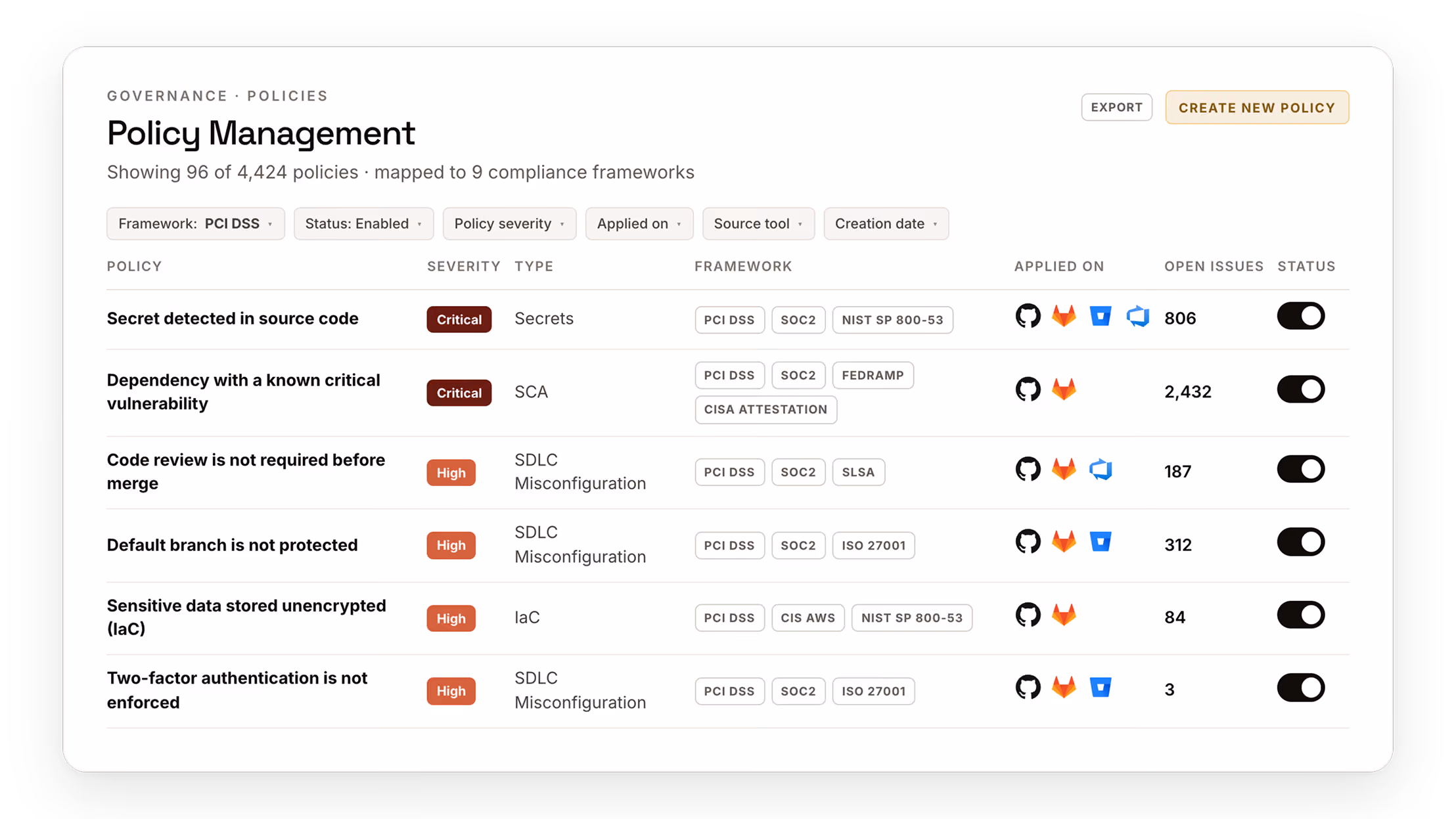
Task: Open the Creation date filter dropdown
Action: coord(886,224)
